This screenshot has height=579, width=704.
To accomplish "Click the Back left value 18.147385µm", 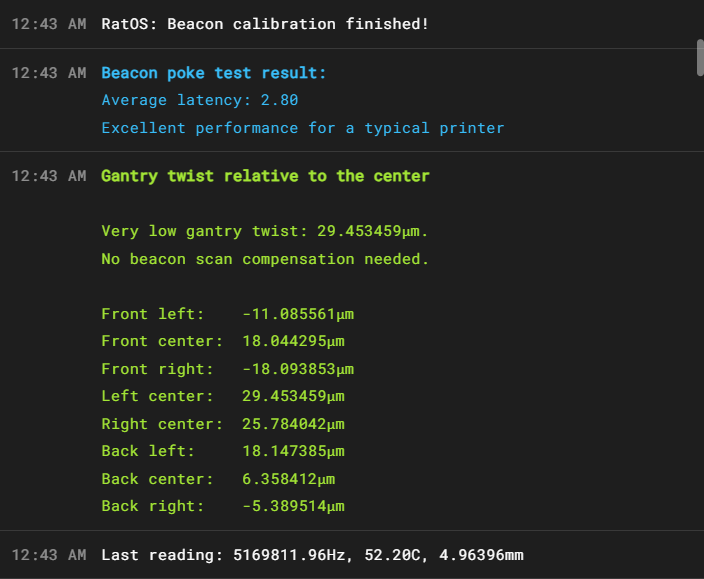I will pyautogui.click(x=294, y=451).
